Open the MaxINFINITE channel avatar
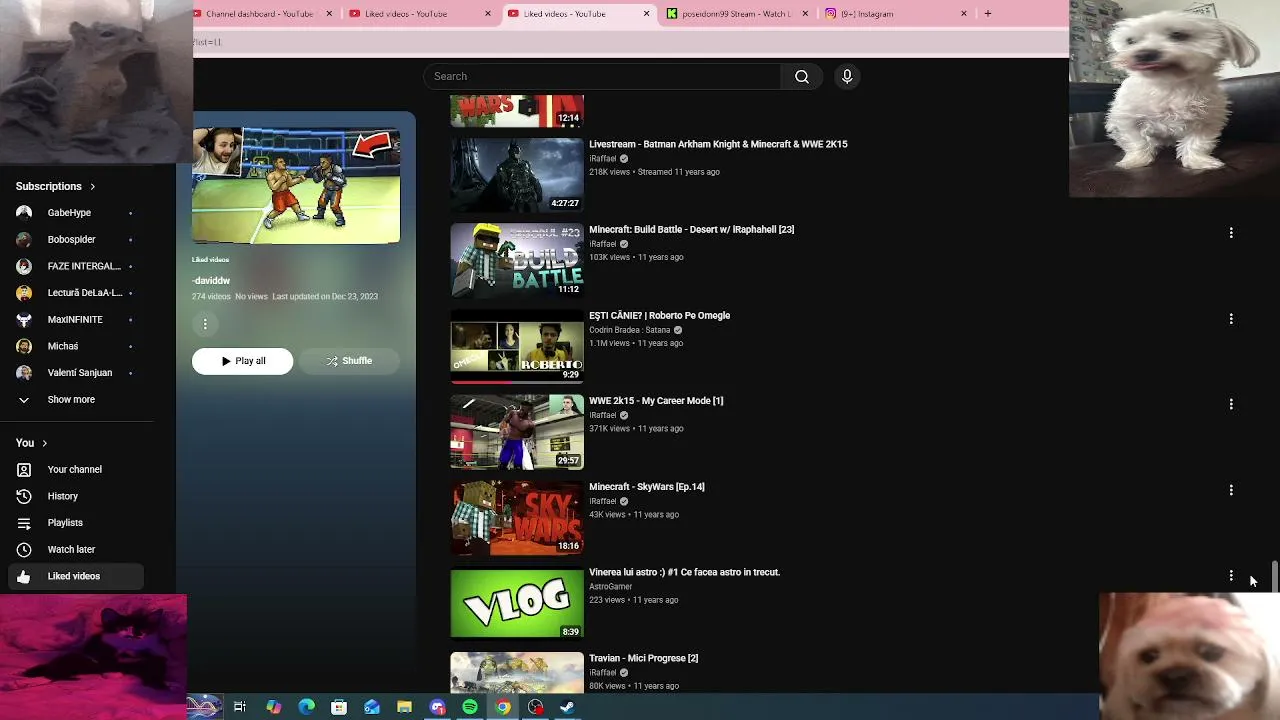The height and width of the screenshot is (720, 1280). coord(24,320)
